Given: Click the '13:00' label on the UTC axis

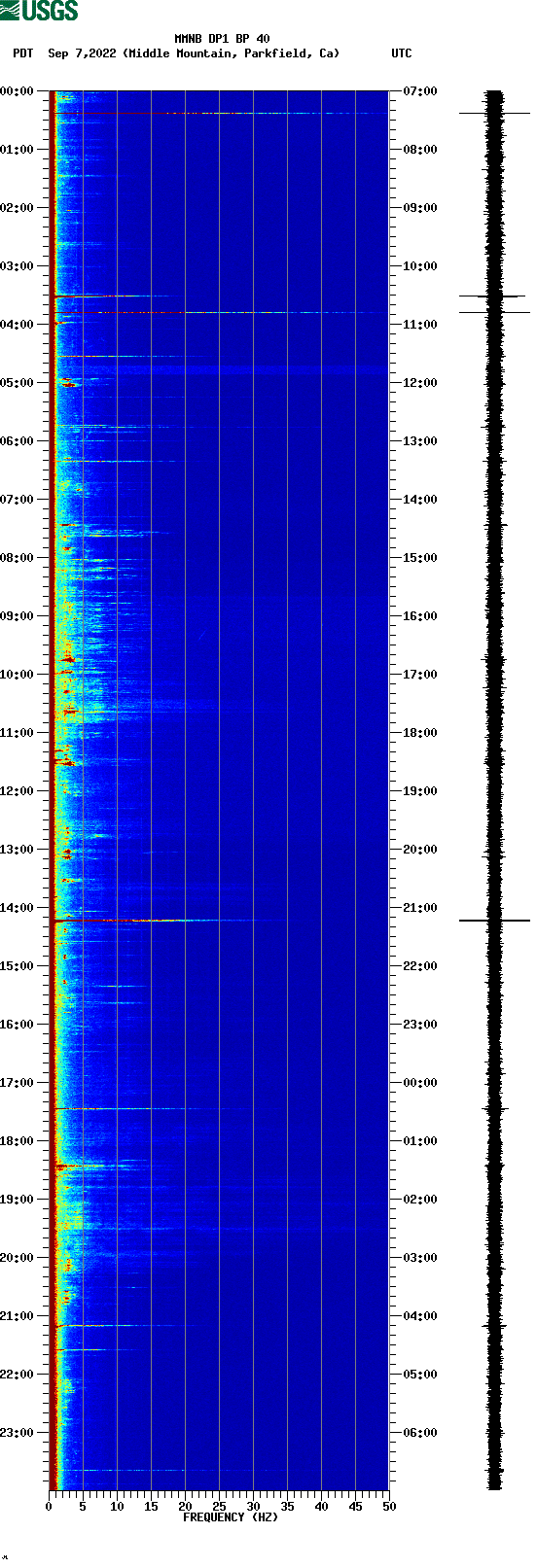Looking at the screenshot, I should coord(420,441).
